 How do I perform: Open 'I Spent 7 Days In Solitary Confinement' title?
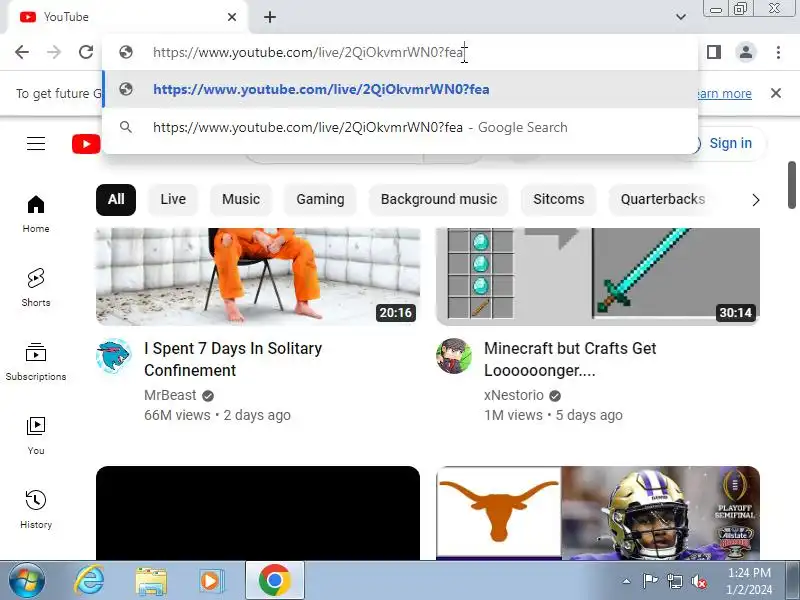(x=233, y=359)
